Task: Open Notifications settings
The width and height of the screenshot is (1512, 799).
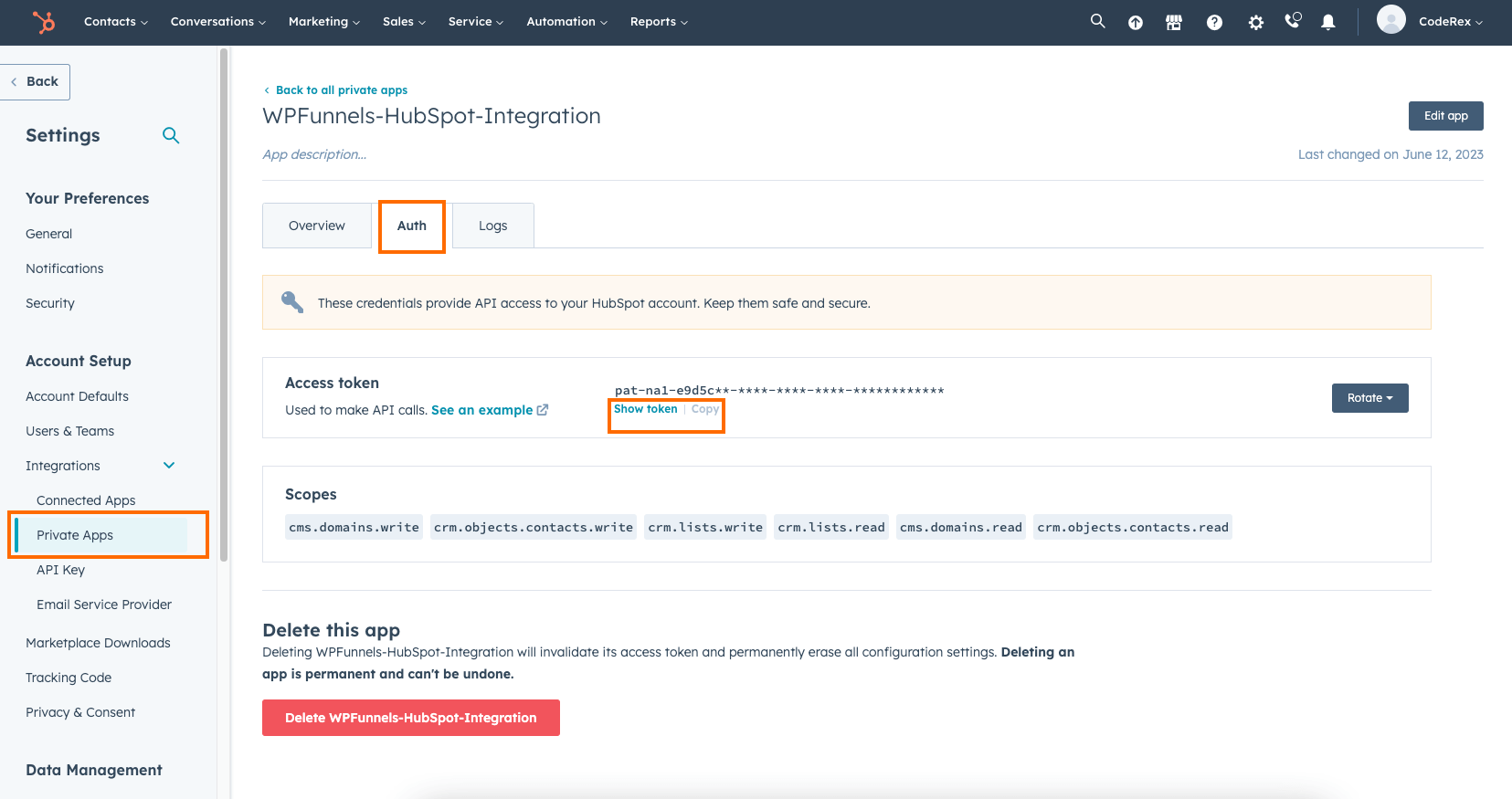Action: click(x=65, y=268)
